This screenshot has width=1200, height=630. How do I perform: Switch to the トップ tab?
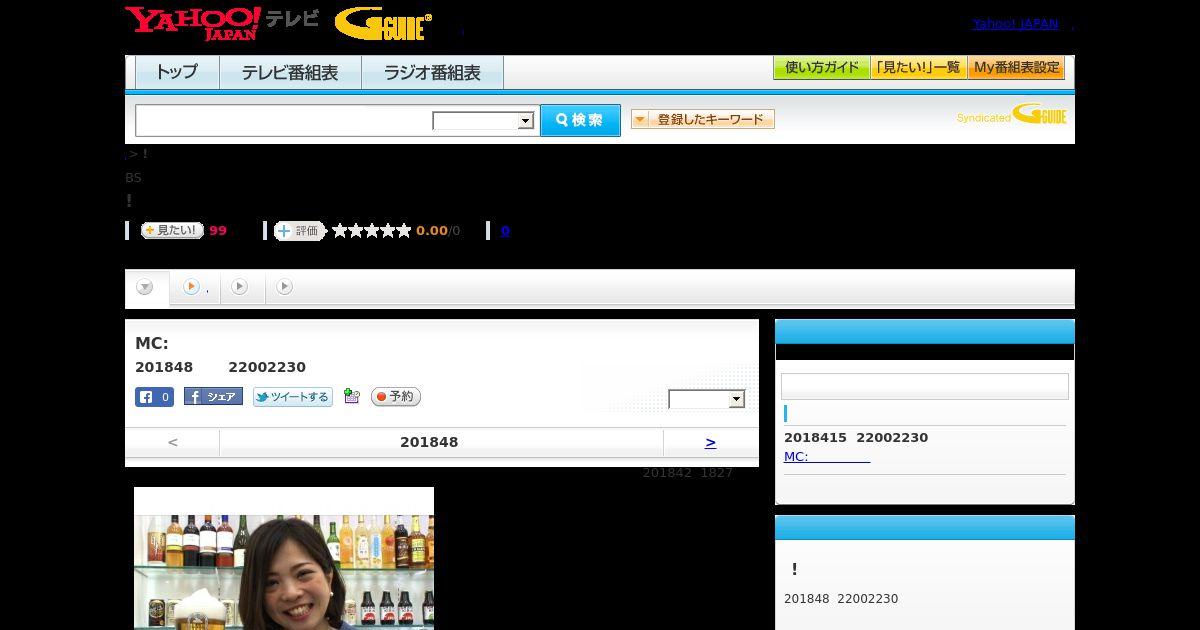tap(177, 72)
